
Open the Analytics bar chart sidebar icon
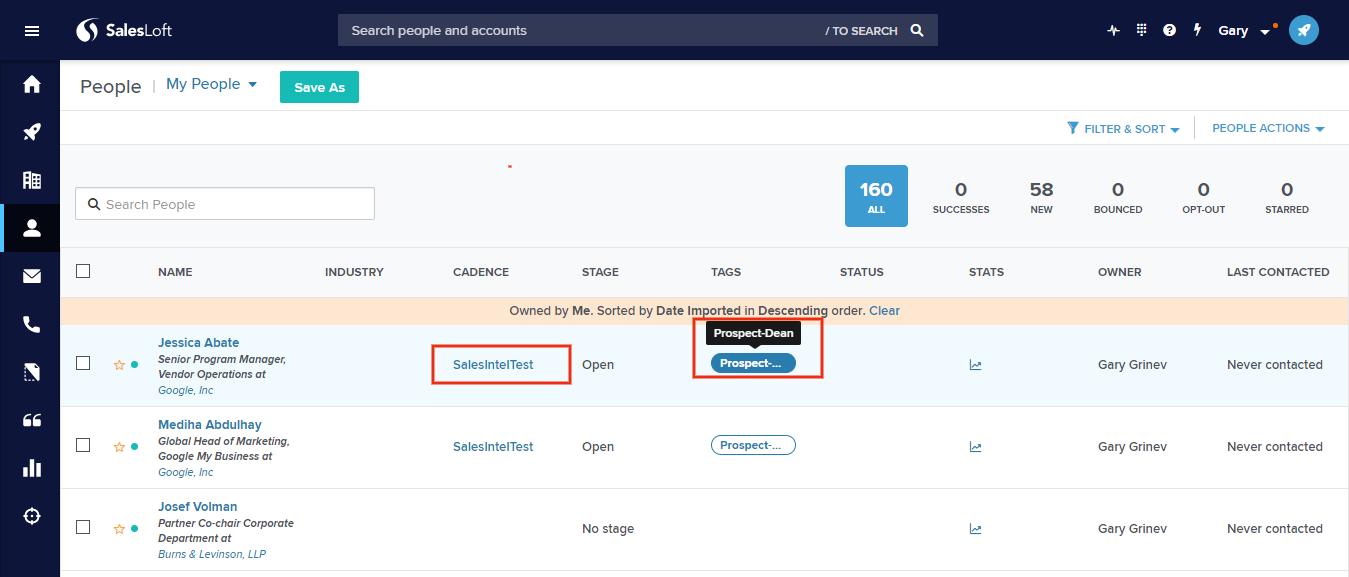(32, 468)
